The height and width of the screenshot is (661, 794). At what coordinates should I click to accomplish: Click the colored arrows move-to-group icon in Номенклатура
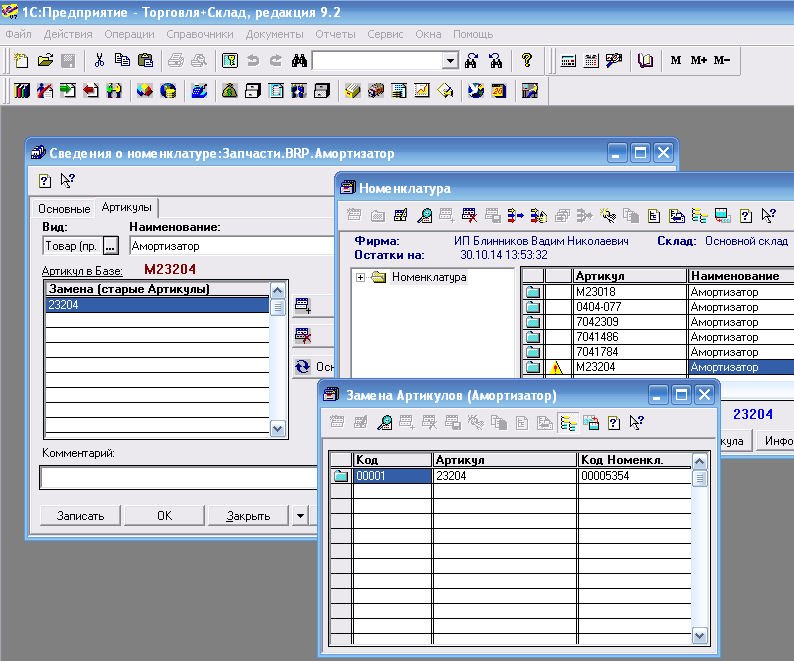(515, 216)
